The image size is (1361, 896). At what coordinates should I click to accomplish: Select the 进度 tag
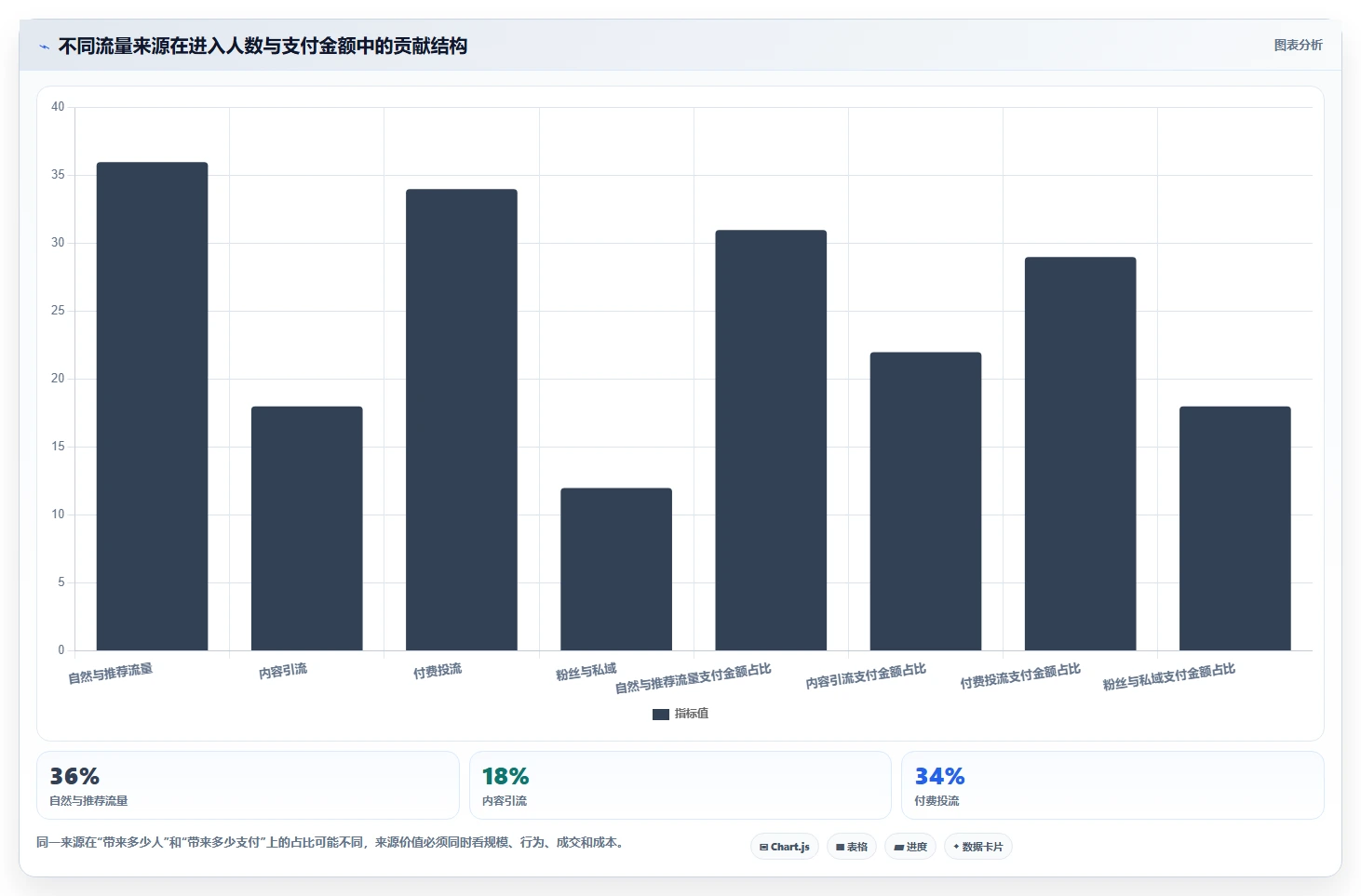[x=910, y=847]
